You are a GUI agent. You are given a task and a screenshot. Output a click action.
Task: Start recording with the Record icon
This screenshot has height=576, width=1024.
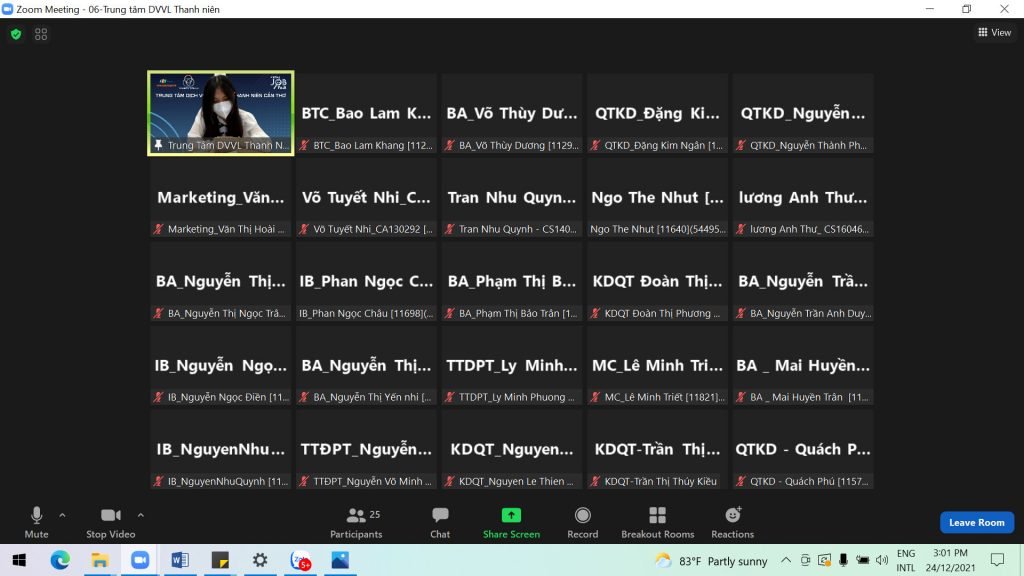[583, 516]
